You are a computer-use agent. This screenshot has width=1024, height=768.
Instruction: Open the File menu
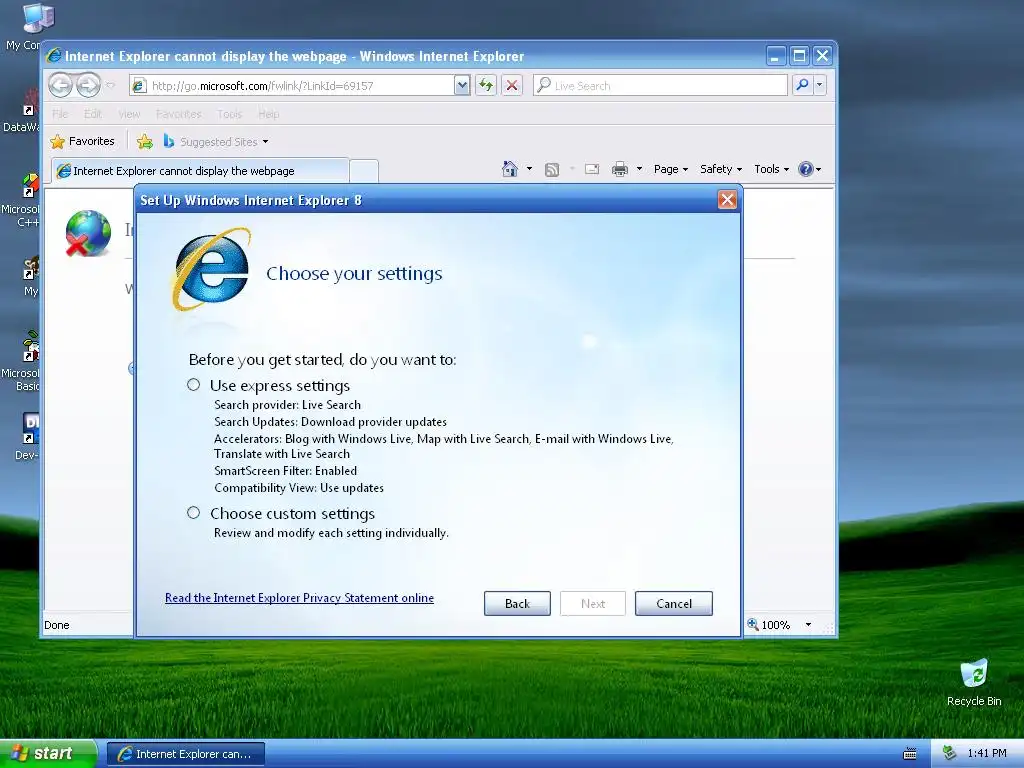[59, 114]
